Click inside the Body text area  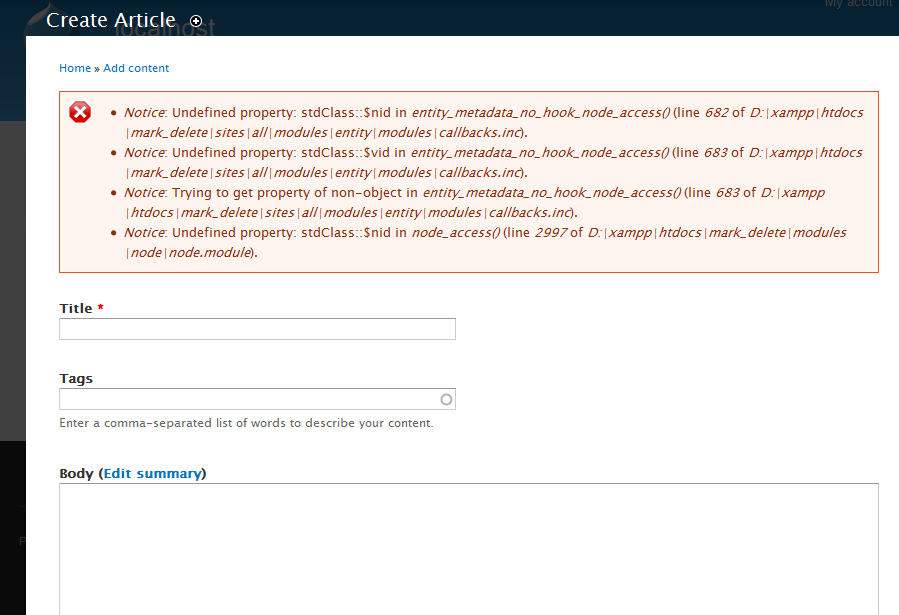(468, 549)
